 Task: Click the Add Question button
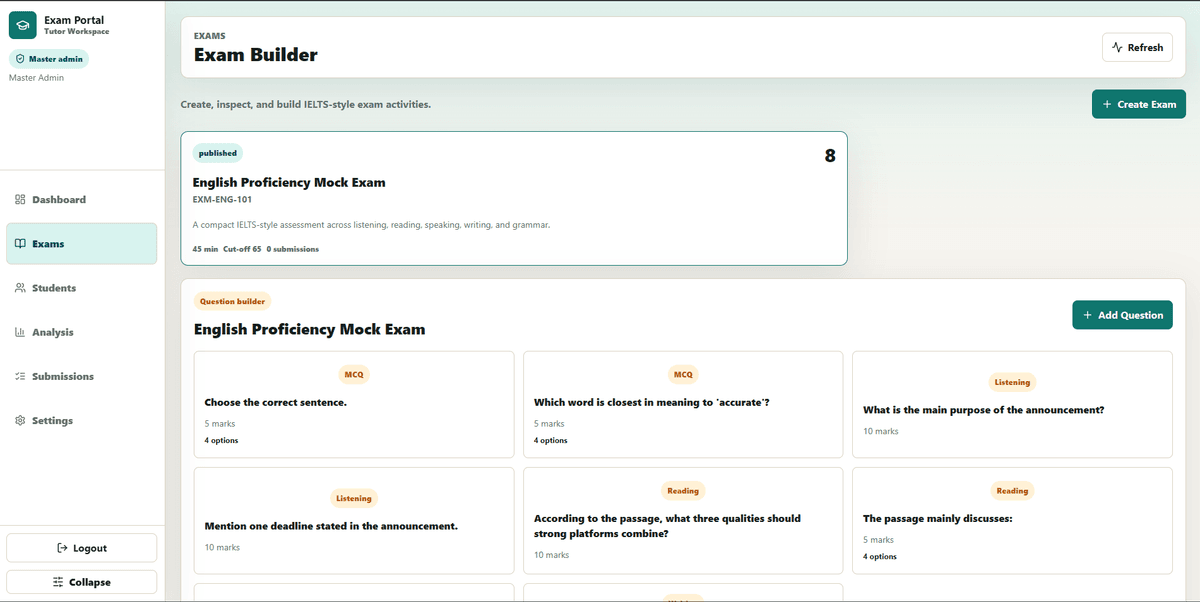tap(1122, 315)
